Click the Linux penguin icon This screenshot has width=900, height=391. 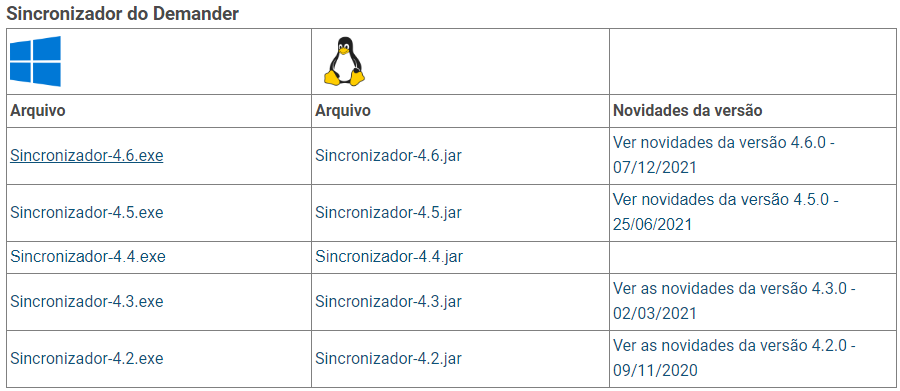(x=344, y=61)
